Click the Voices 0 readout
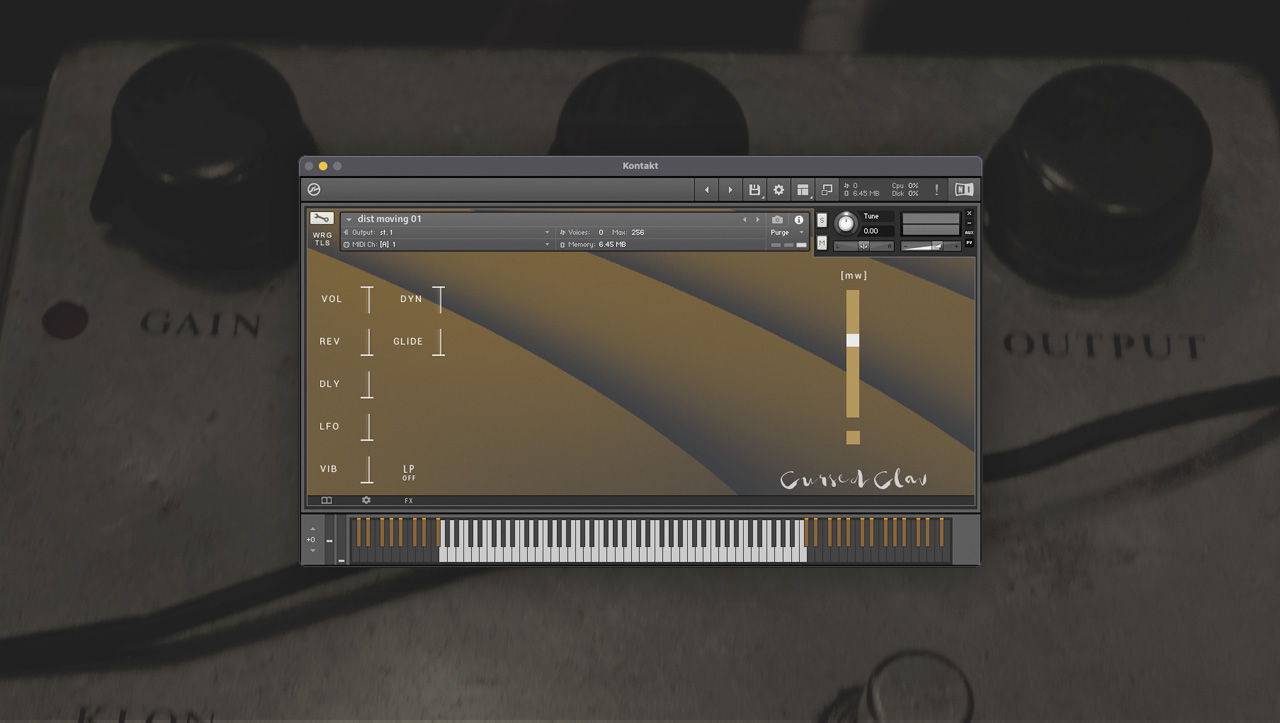 pyautogui.click(x=581, y=232)
